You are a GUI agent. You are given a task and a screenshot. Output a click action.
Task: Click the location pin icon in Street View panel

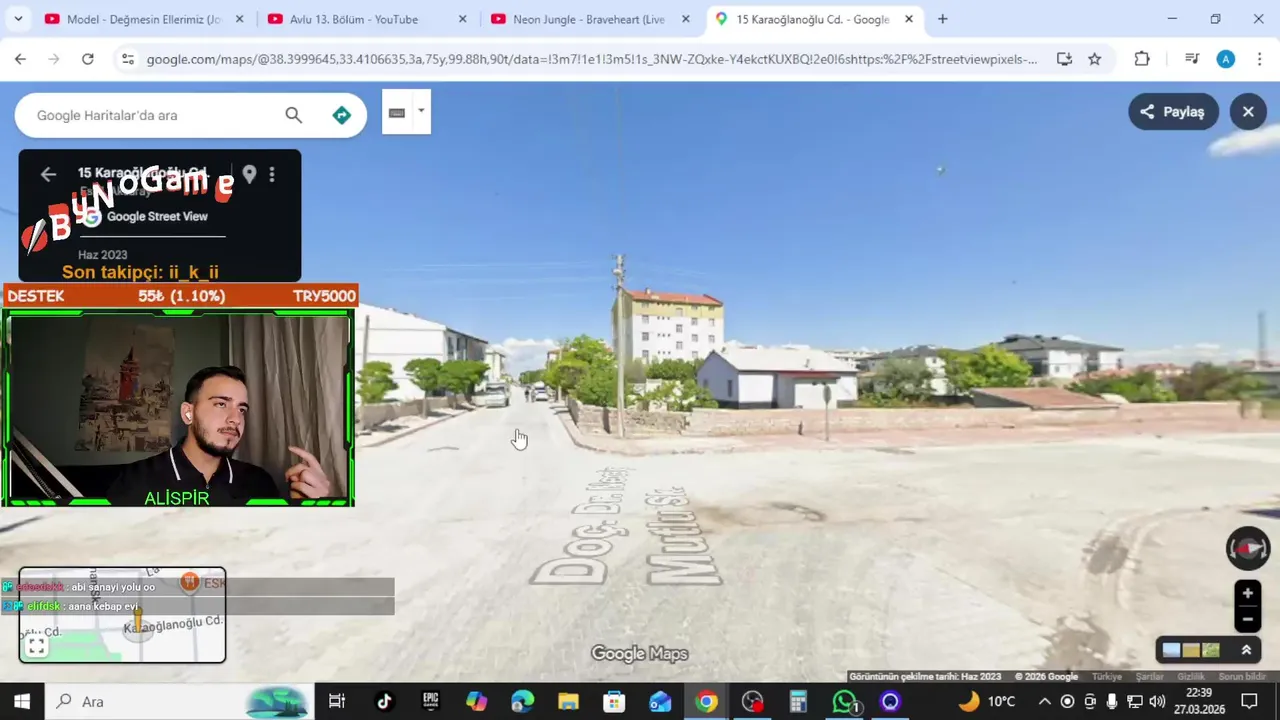pyautogui.click(x=249, y=175)
